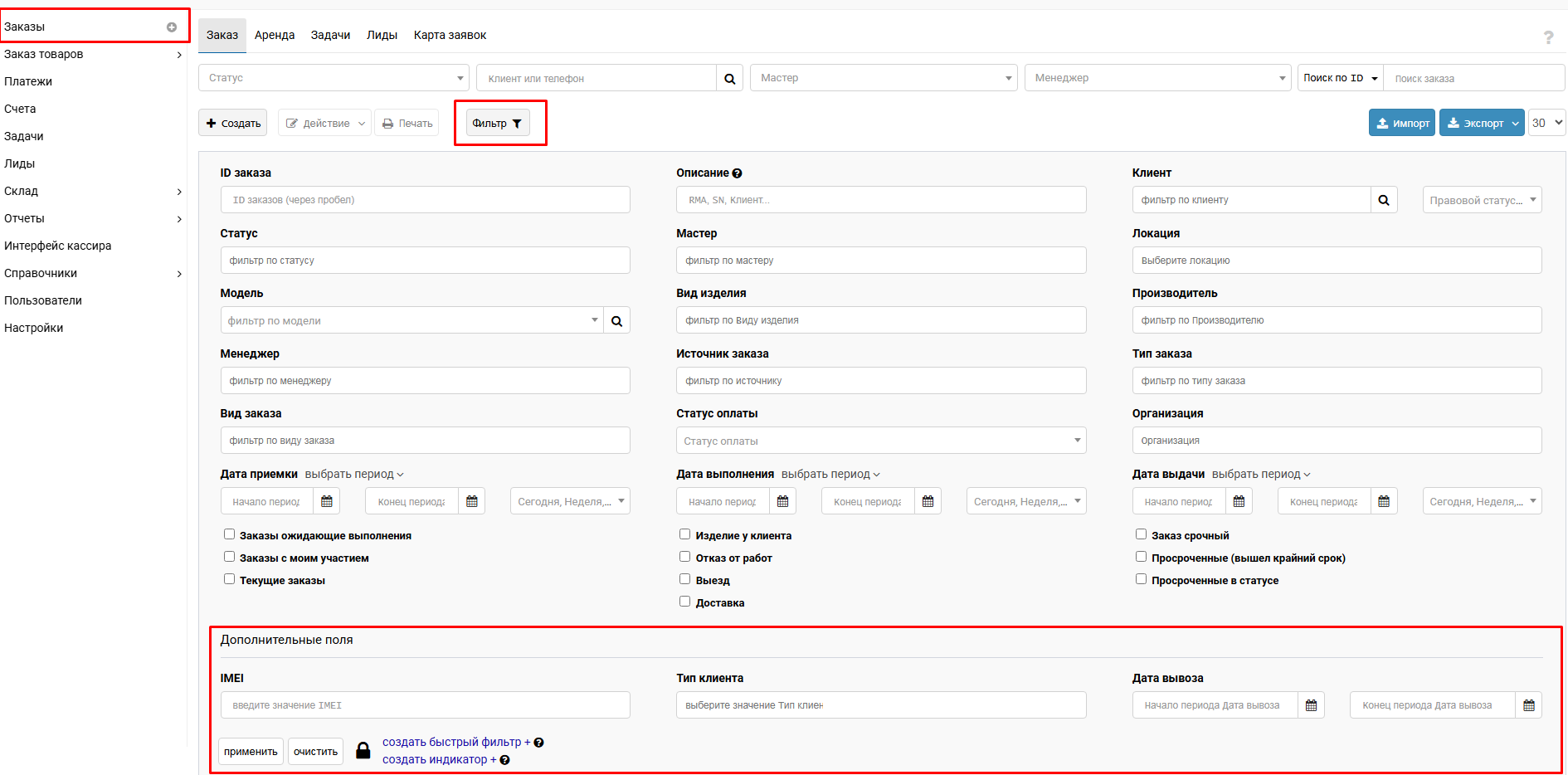
Task: Check the Заказ срочный option
Action: (1141, 534)
